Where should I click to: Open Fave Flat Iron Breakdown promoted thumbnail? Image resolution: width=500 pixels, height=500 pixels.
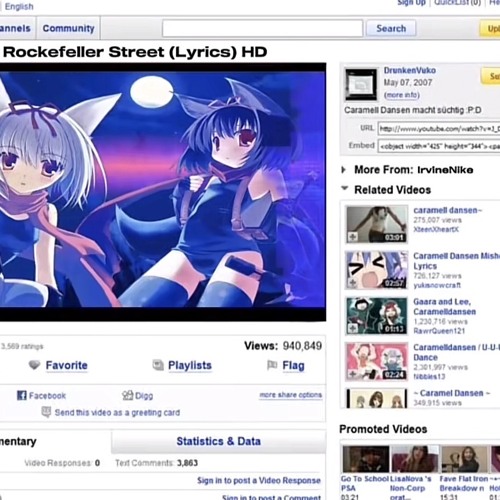pyautogui.click(x=464, y=459)
